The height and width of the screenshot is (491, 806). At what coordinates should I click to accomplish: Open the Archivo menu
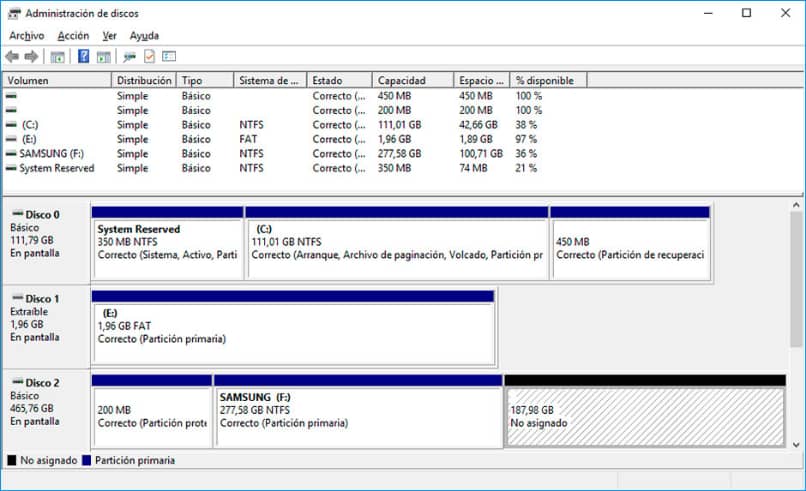27,35
